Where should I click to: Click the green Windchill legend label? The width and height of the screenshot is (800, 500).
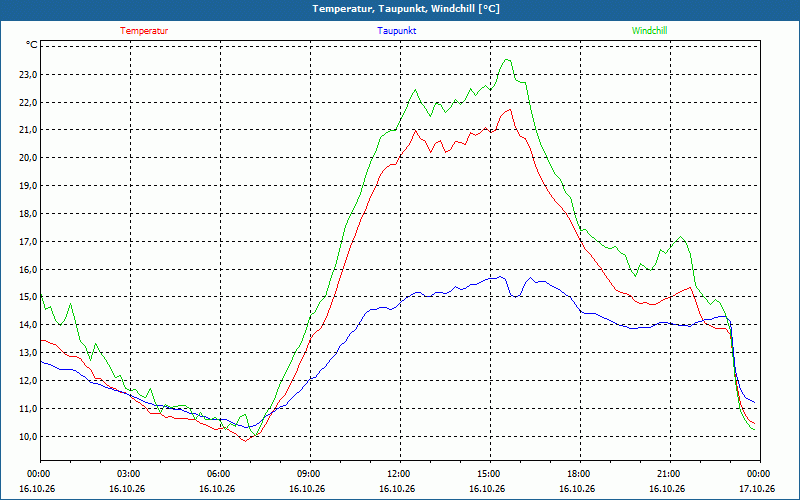pyautogui.click(x=649, y=31)
